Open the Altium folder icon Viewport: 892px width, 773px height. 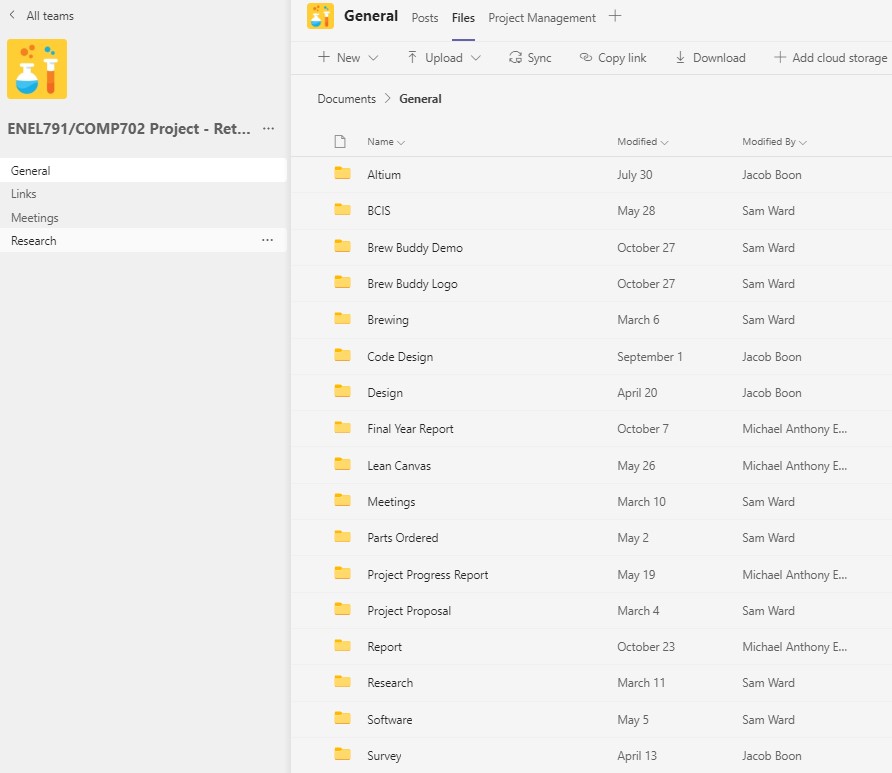click(x=343, y=174)
